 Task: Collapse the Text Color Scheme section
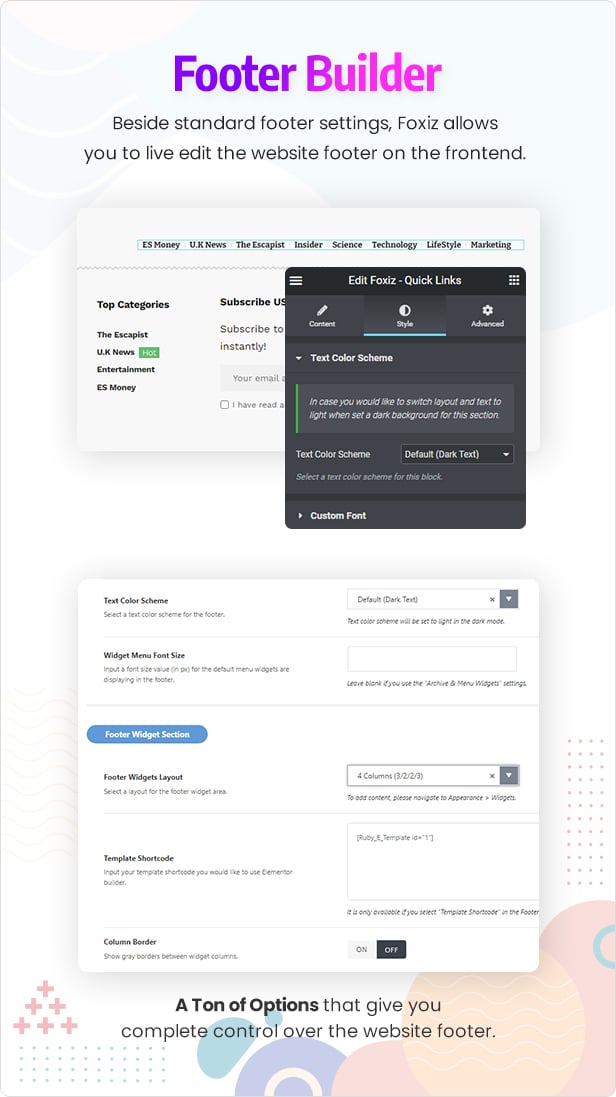coord(298,358)
